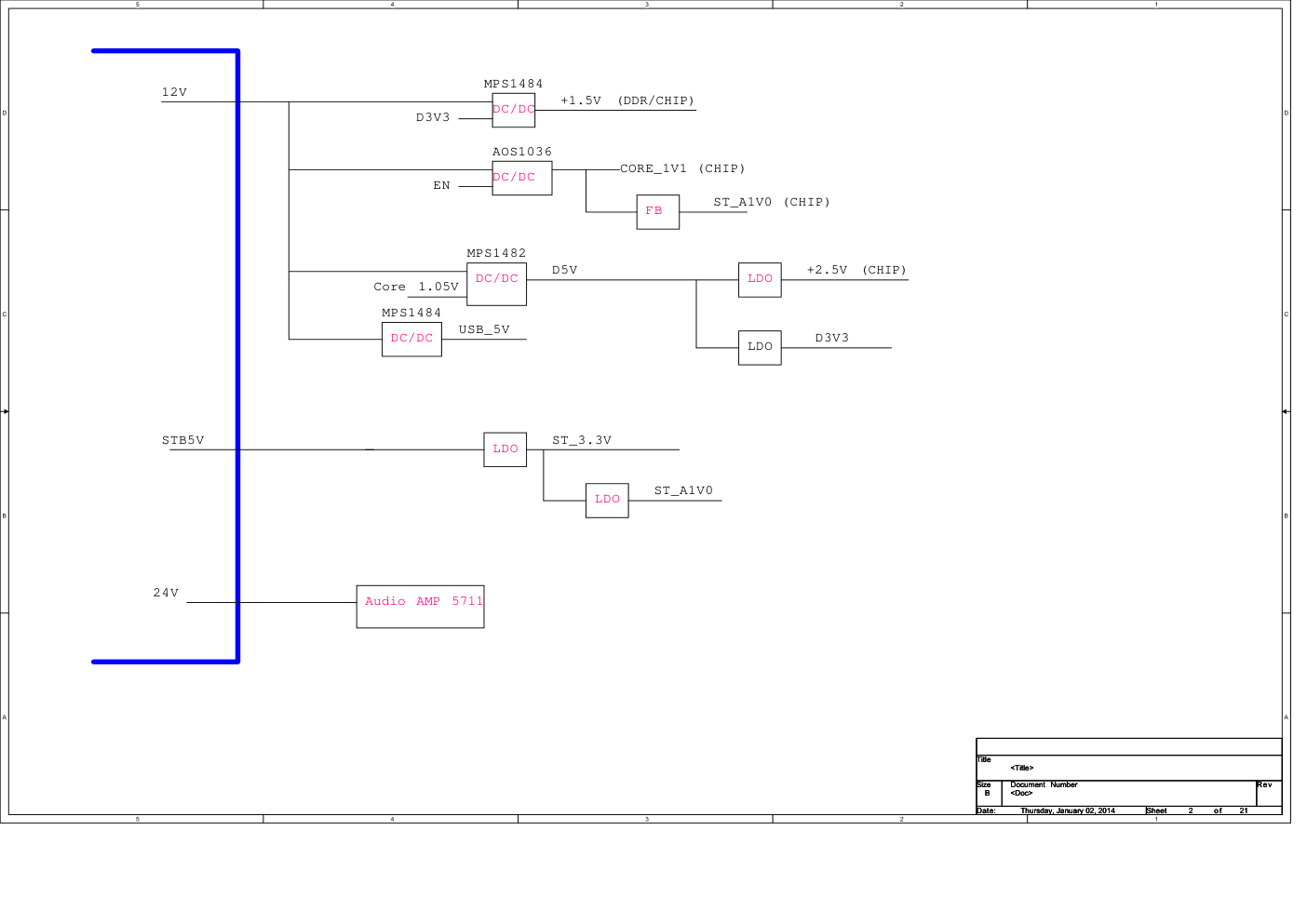Click the D5V net label

point(564,270)
